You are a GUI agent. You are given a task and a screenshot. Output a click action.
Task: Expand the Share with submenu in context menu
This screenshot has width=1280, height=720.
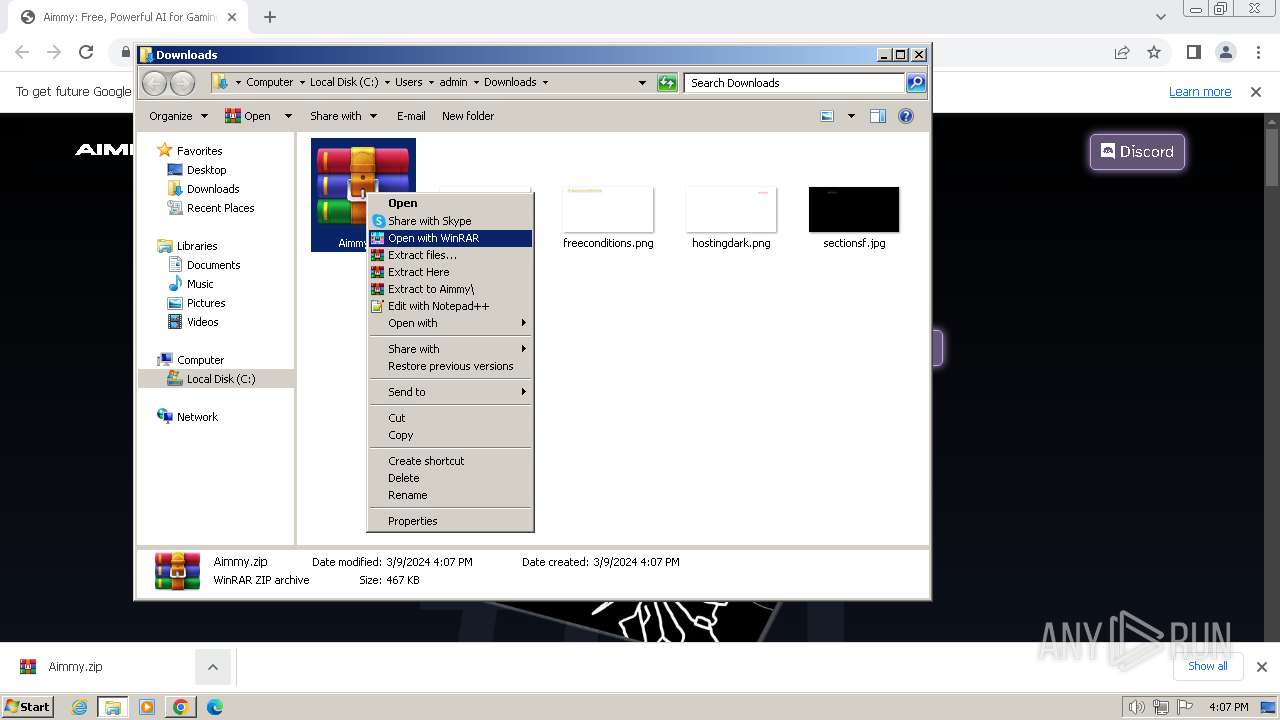pos(450,349)
